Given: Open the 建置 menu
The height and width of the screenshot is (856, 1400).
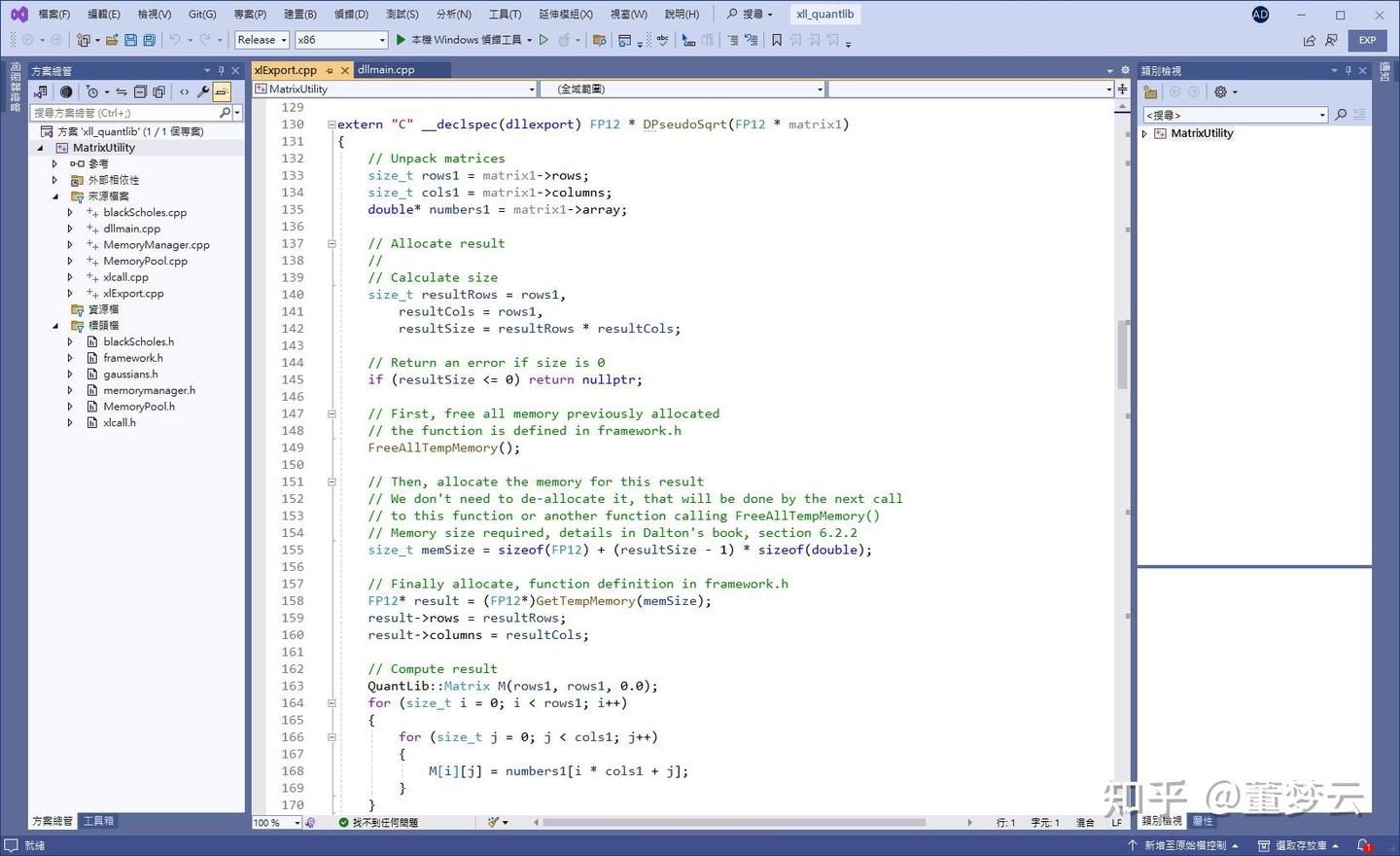Looking at the screenshot, I should [298, 14].
